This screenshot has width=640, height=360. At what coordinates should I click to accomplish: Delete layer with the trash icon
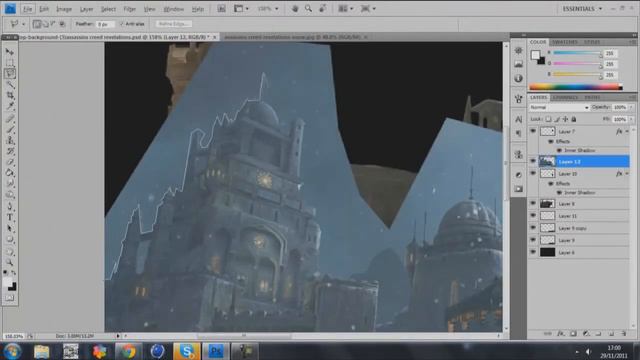click(623, 333)
